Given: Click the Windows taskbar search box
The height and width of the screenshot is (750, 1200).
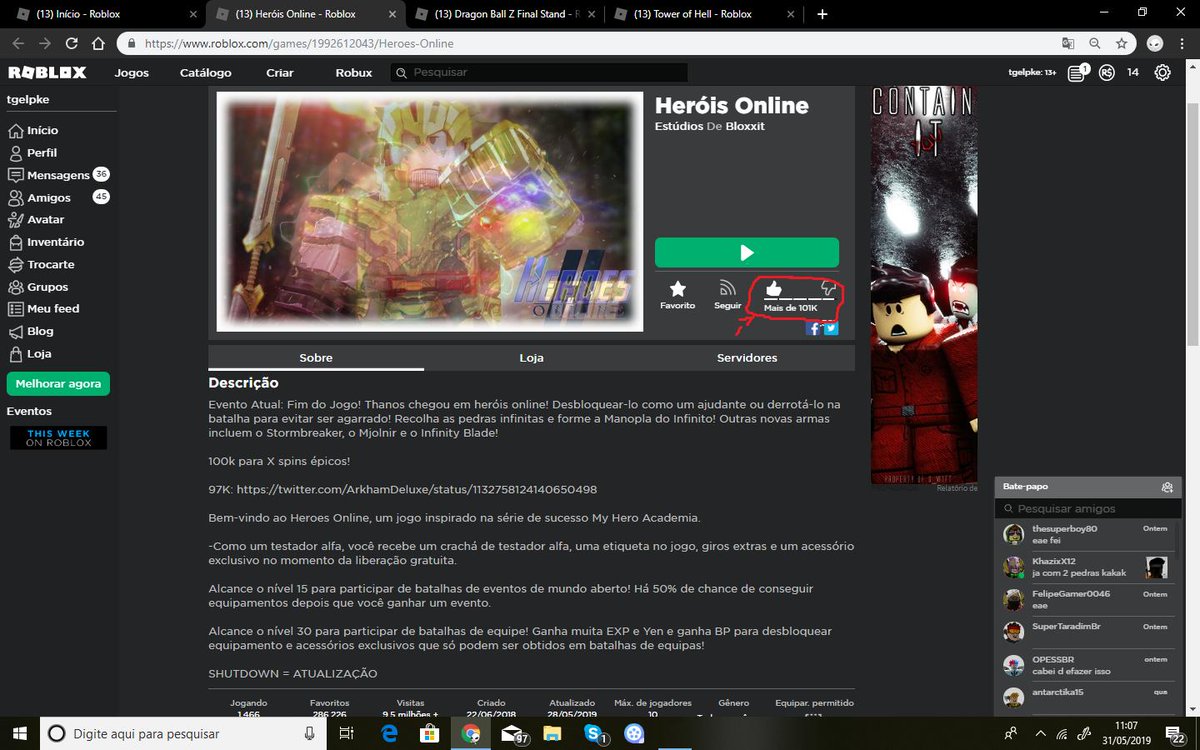Looking at the screenshot, I should 183,733.
